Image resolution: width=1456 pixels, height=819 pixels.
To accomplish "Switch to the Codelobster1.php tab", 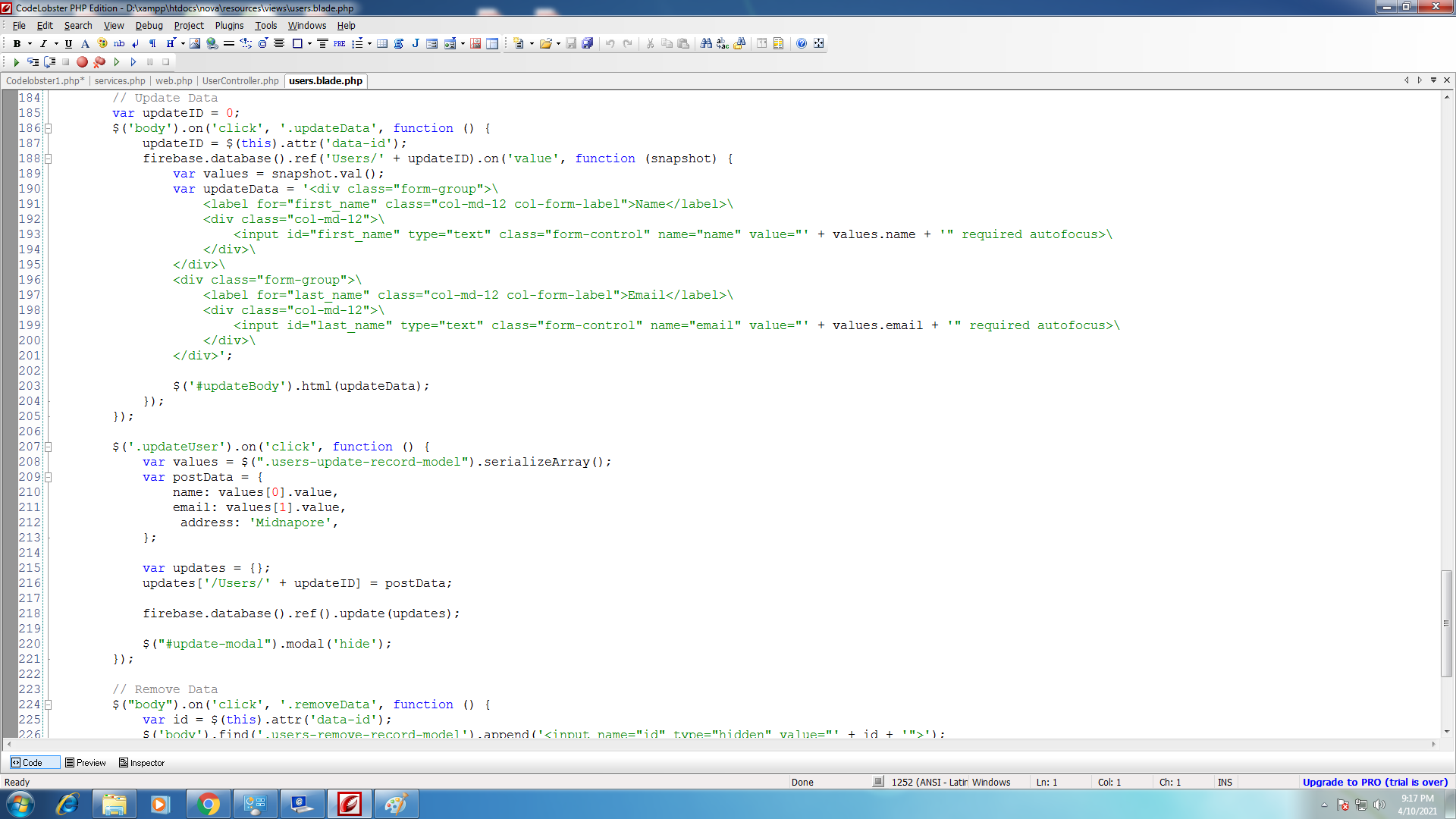I will pos(45,81).
